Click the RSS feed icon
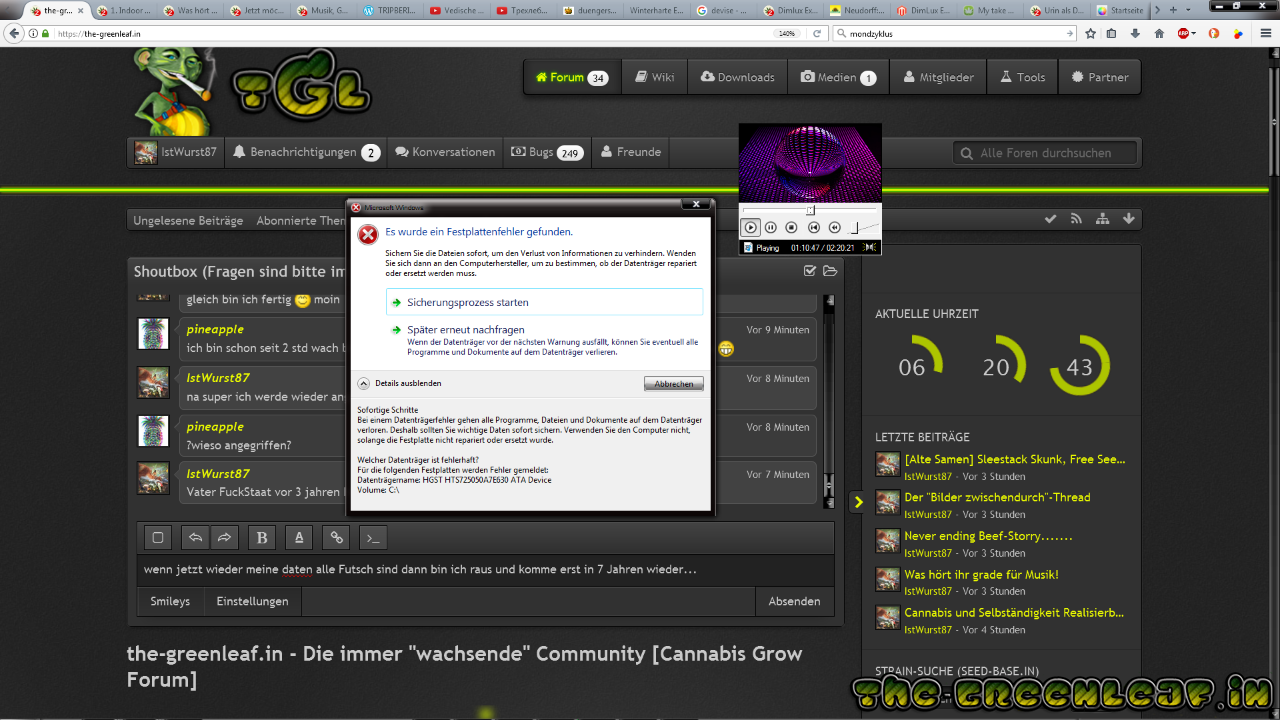 [x=1076, y=219]
